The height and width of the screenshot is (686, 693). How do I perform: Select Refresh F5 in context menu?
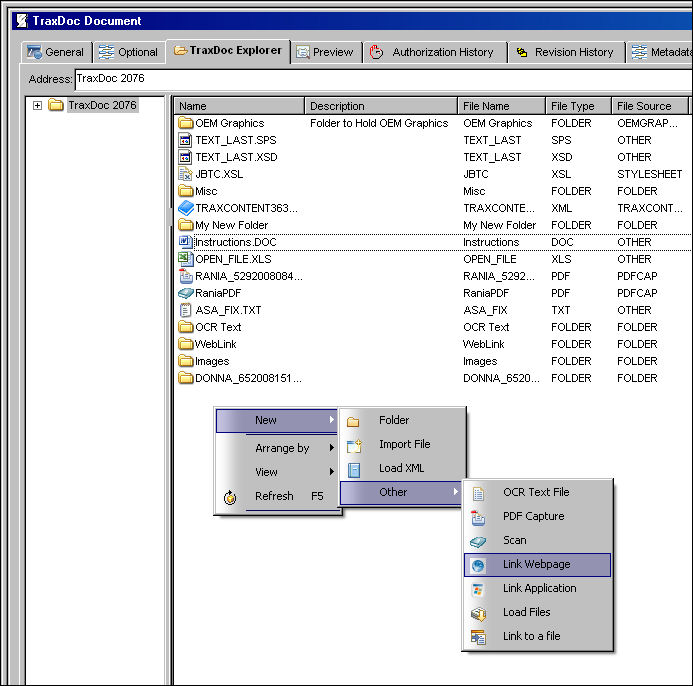point(278,496)
